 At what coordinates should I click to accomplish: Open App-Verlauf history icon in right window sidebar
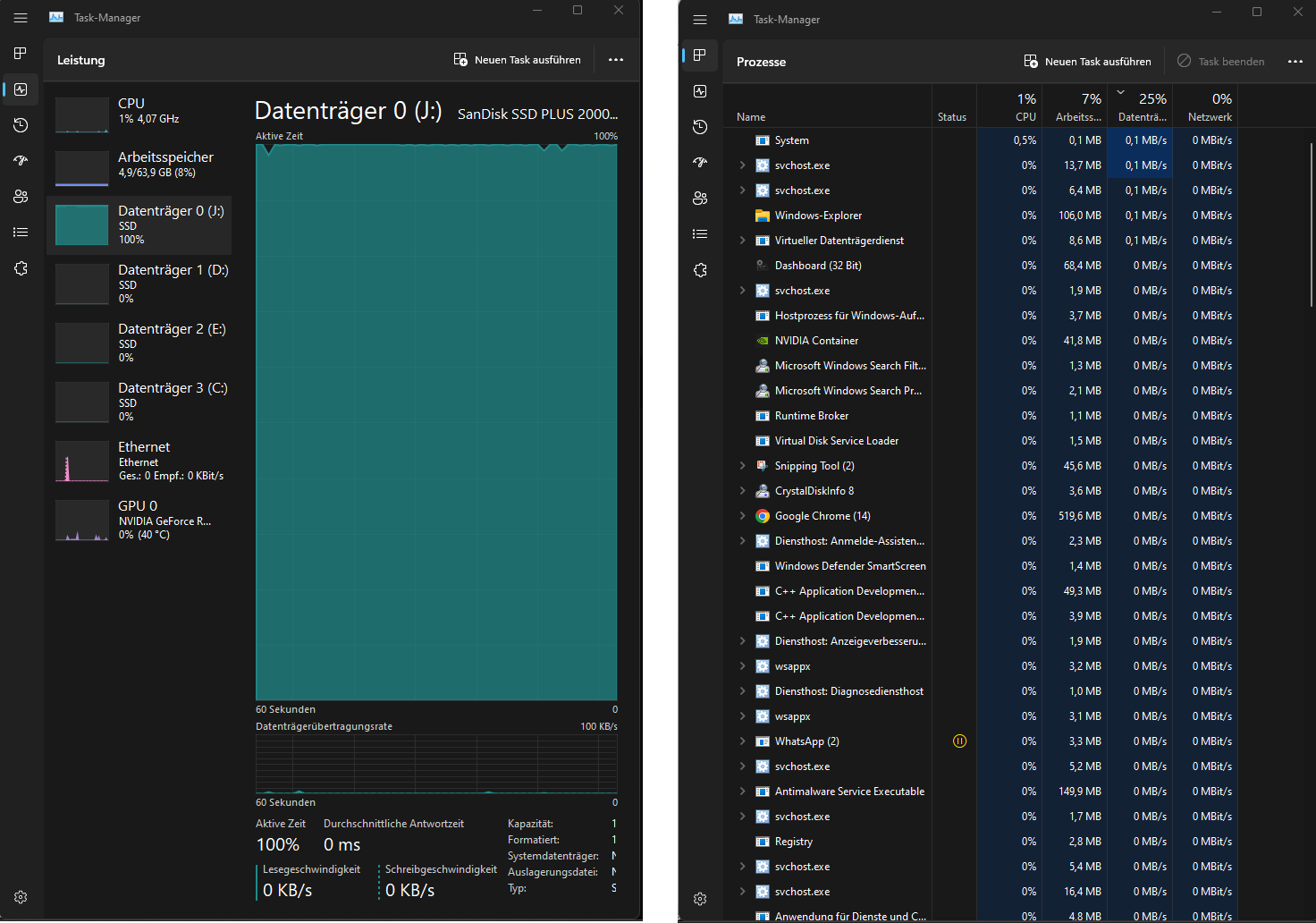700,127
